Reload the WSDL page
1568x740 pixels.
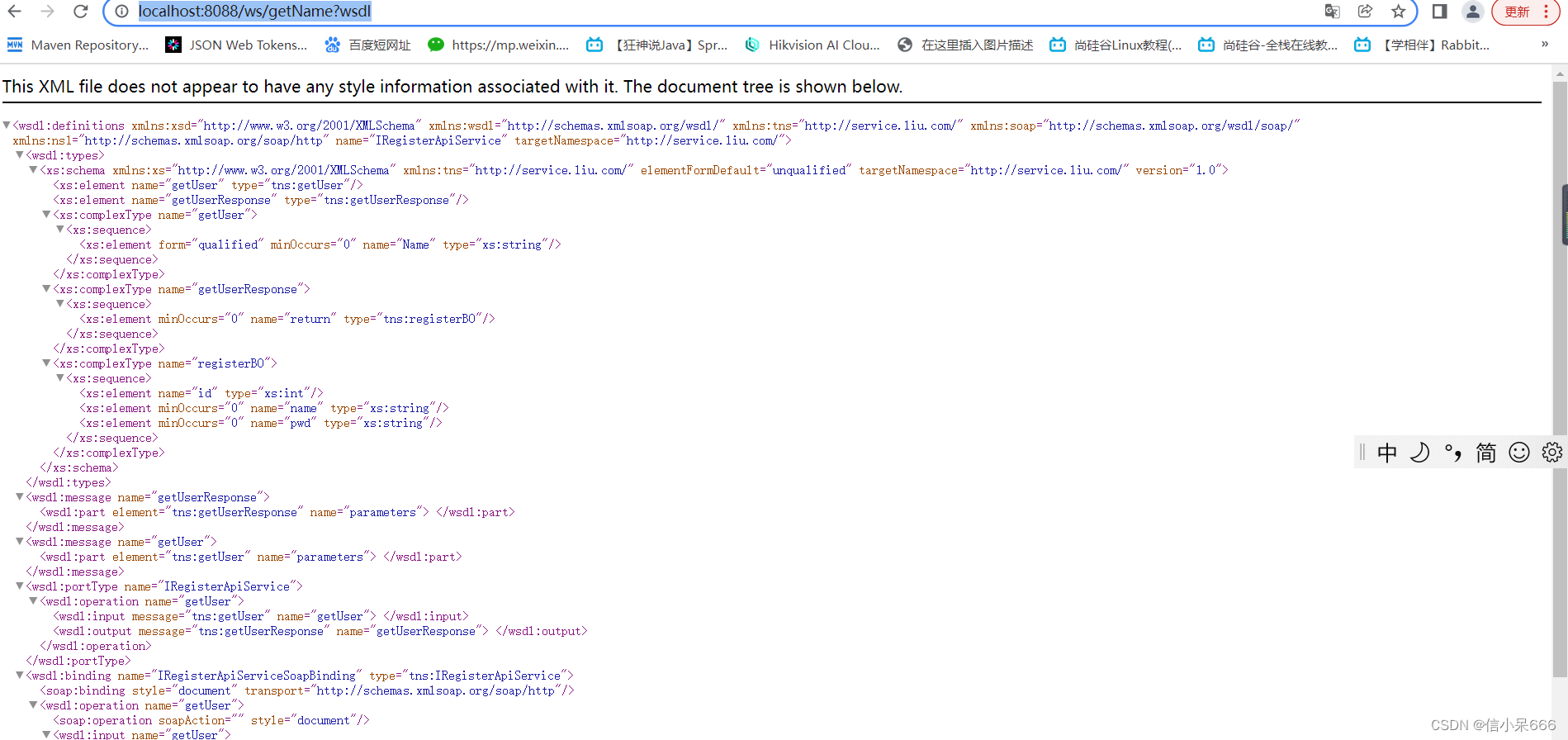(80, 12)
